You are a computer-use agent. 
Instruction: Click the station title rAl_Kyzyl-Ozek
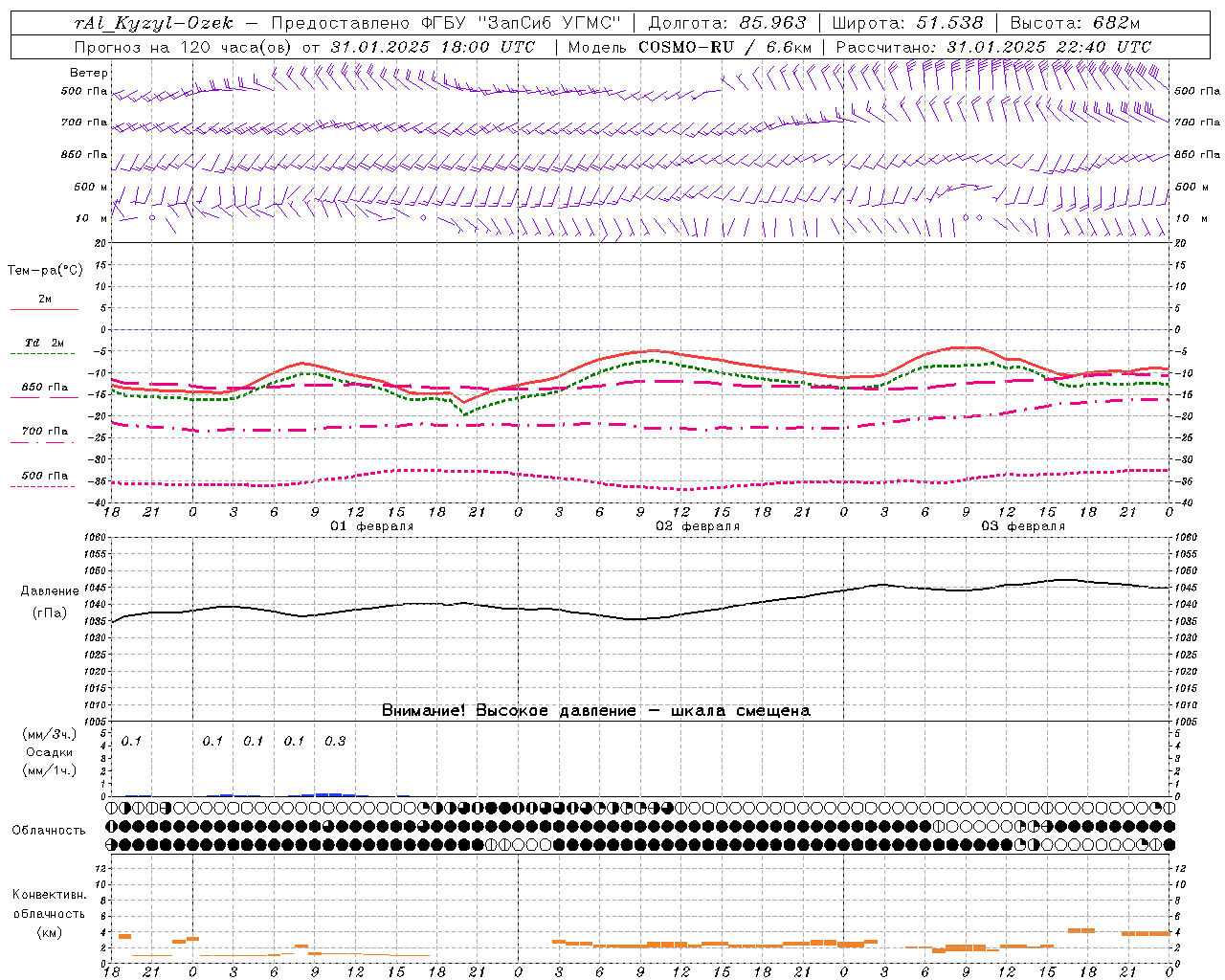[154, 23]
